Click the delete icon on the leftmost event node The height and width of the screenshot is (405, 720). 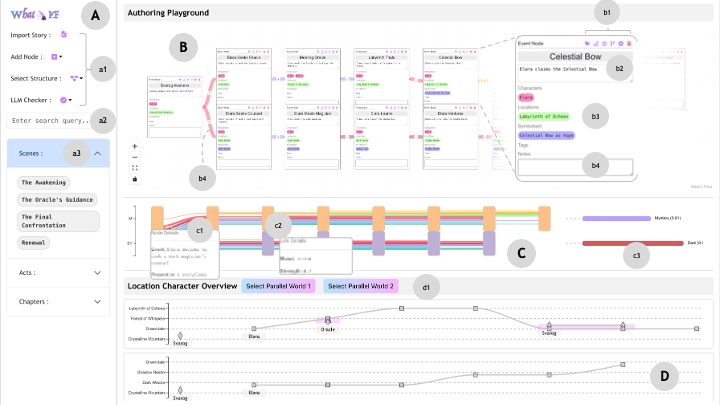click(199, 80)
